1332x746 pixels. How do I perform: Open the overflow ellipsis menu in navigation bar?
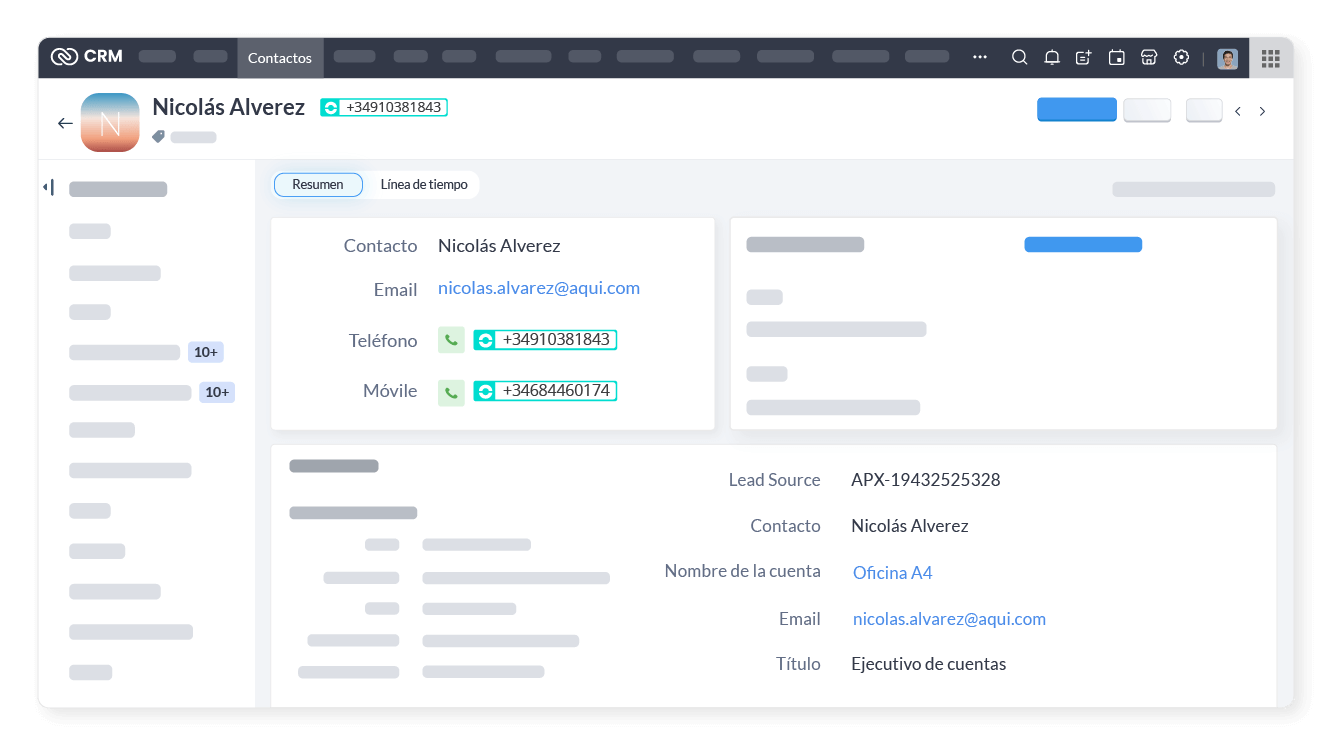(979, 57)
